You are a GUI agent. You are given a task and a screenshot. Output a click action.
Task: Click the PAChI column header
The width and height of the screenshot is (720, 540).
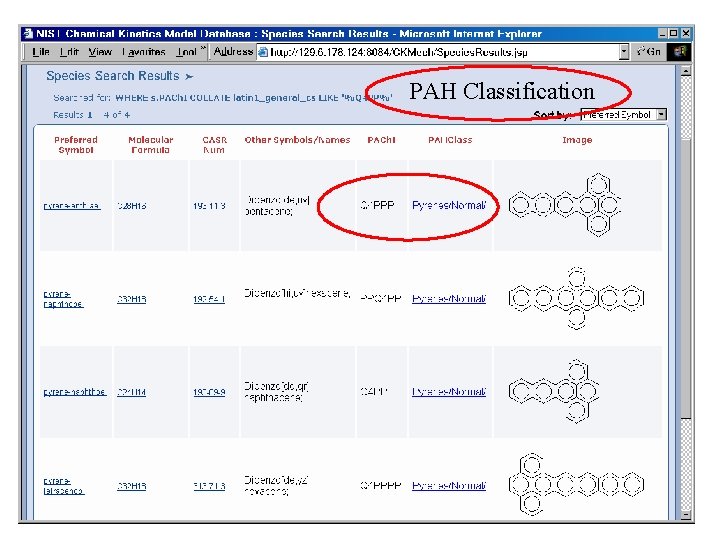[x=381, y=140]
